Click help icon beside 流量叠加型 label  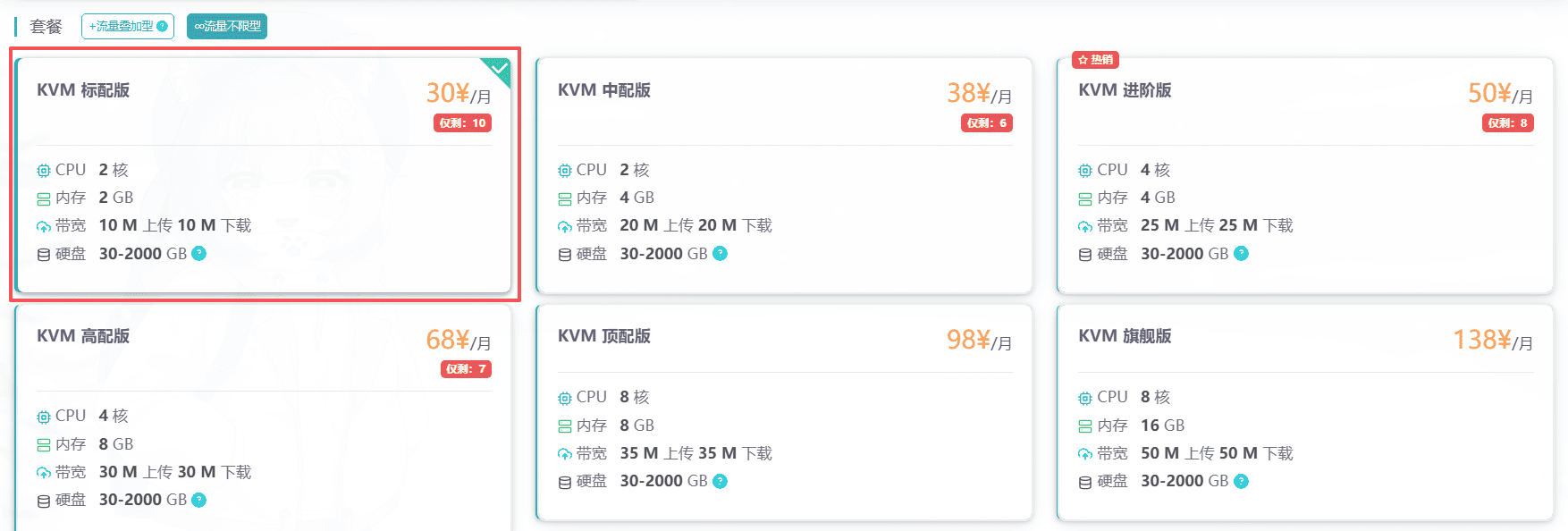click(x=162, y=27)
